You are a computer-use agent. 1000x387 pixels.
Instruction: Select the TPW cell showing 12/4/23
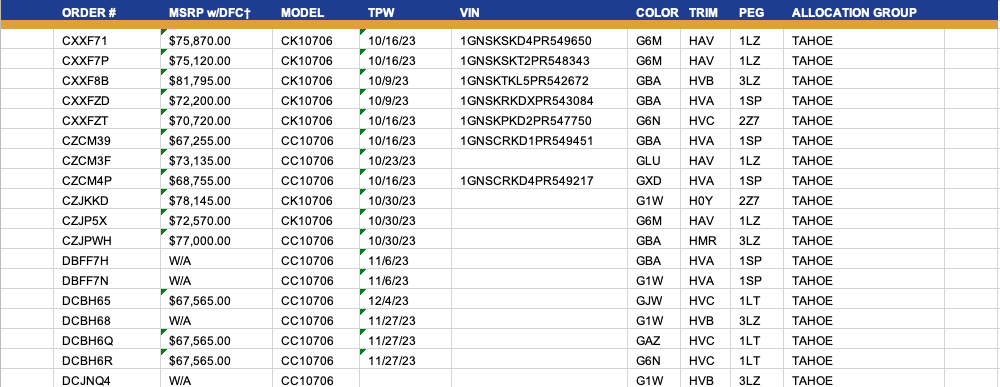pyautogui.click(x=406, y=301)
